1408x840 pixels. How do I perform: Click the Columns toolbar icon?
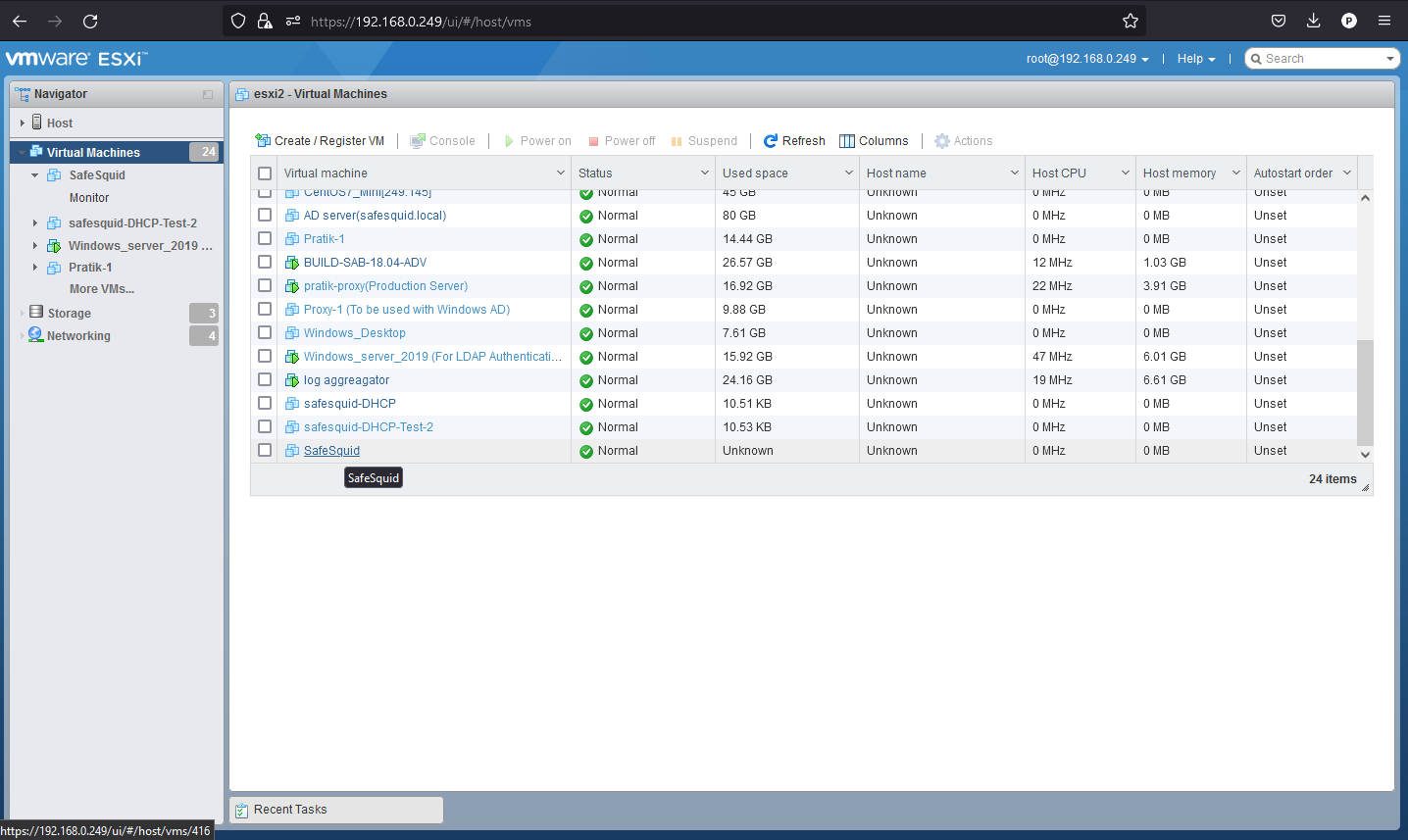[x=847, y=141]
